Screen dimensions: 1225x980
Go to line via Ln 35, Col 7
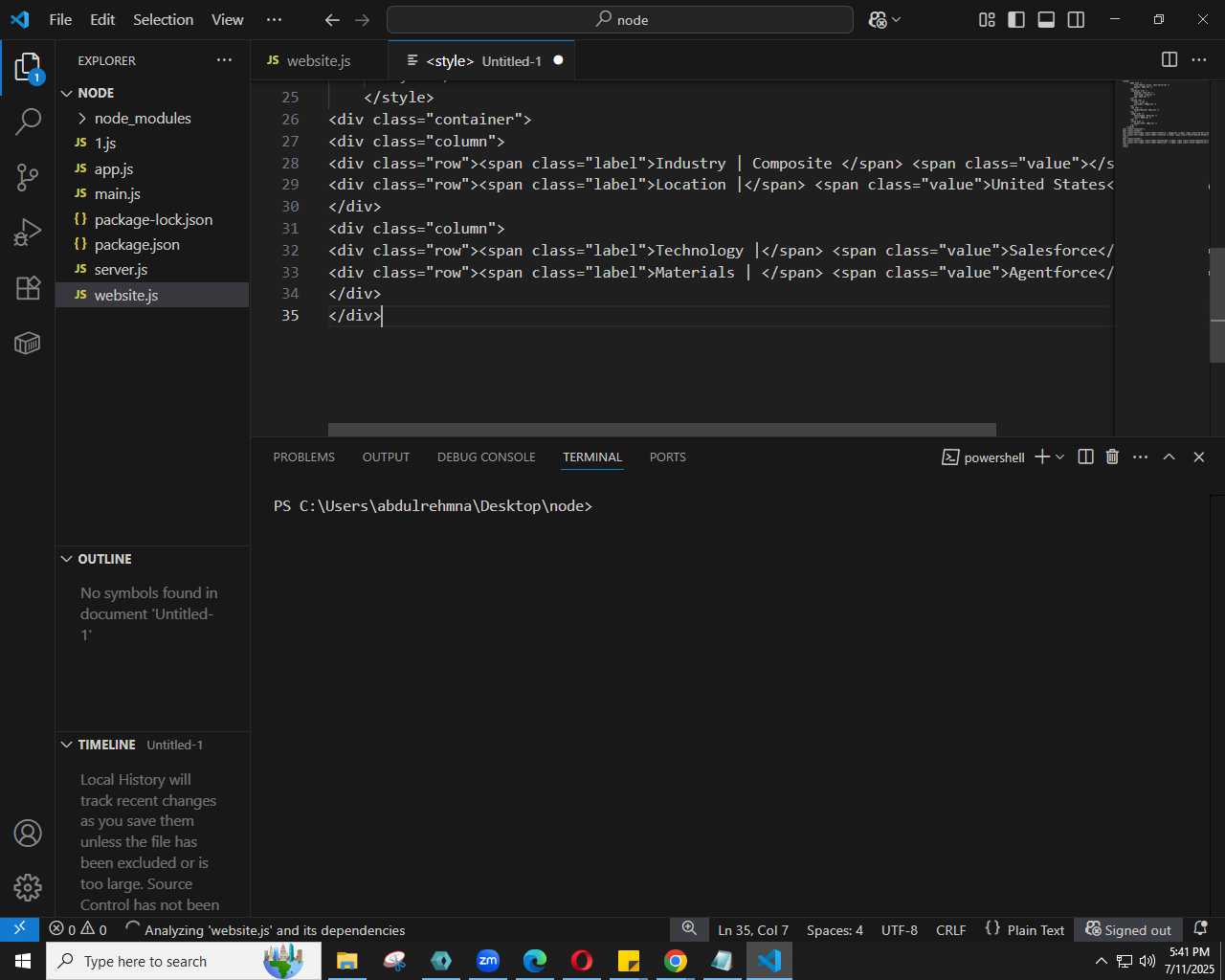pyautogui.click(x=753, y=929)
